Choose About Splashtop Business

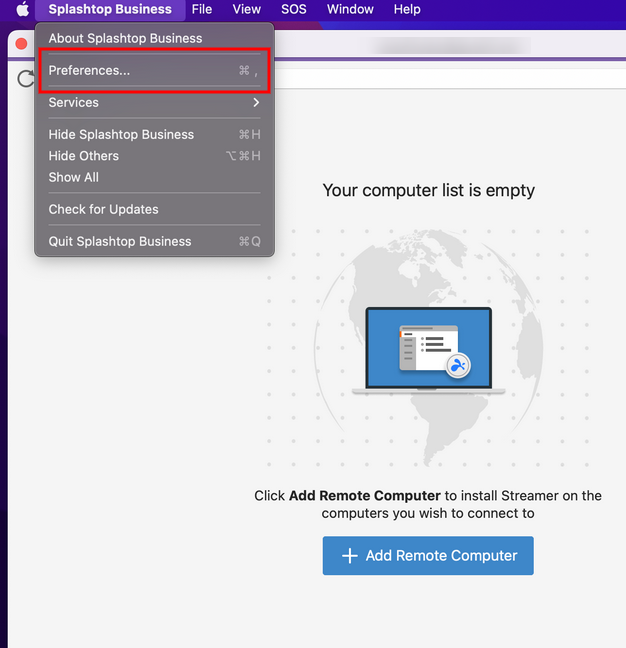155,38
